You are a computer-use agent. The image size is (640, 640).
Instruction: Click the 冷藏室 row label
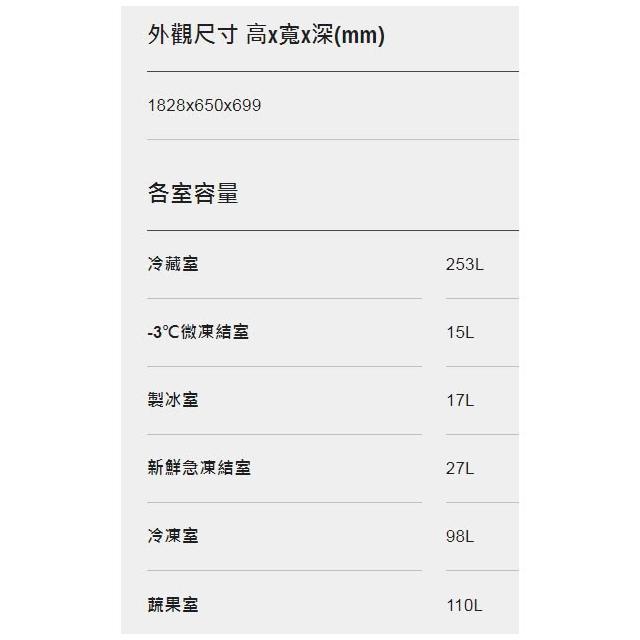point(172,264)
